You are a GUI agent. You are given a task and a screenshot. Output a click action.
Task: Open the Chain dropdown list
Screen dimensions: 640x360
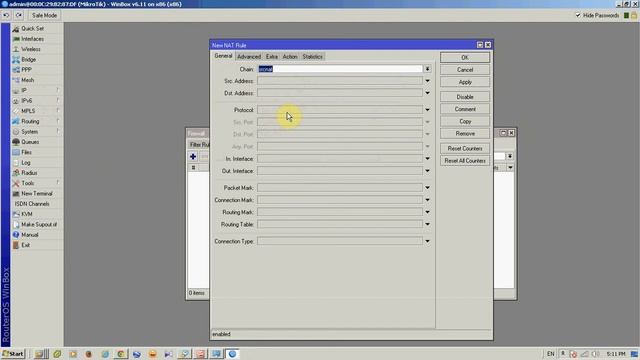click(427, 69)
